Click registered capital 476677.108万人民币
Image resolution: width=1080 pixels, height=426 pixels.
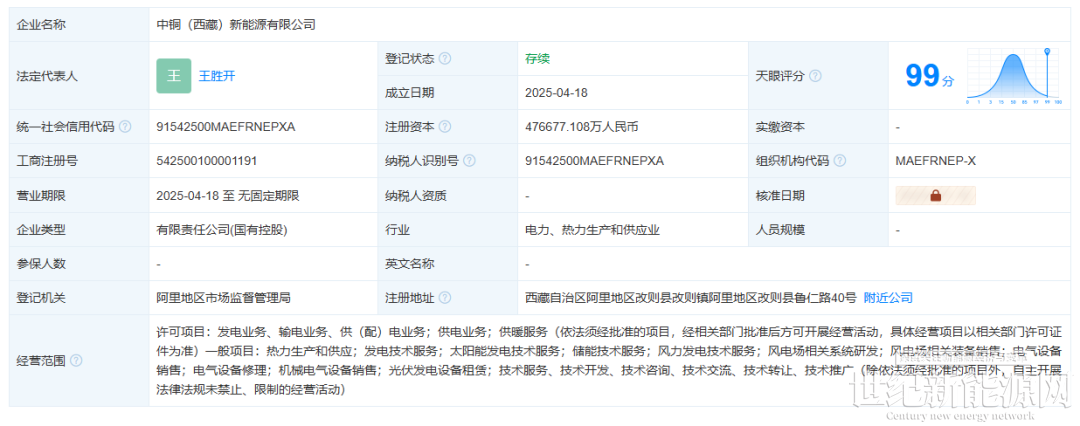(581, 127)
